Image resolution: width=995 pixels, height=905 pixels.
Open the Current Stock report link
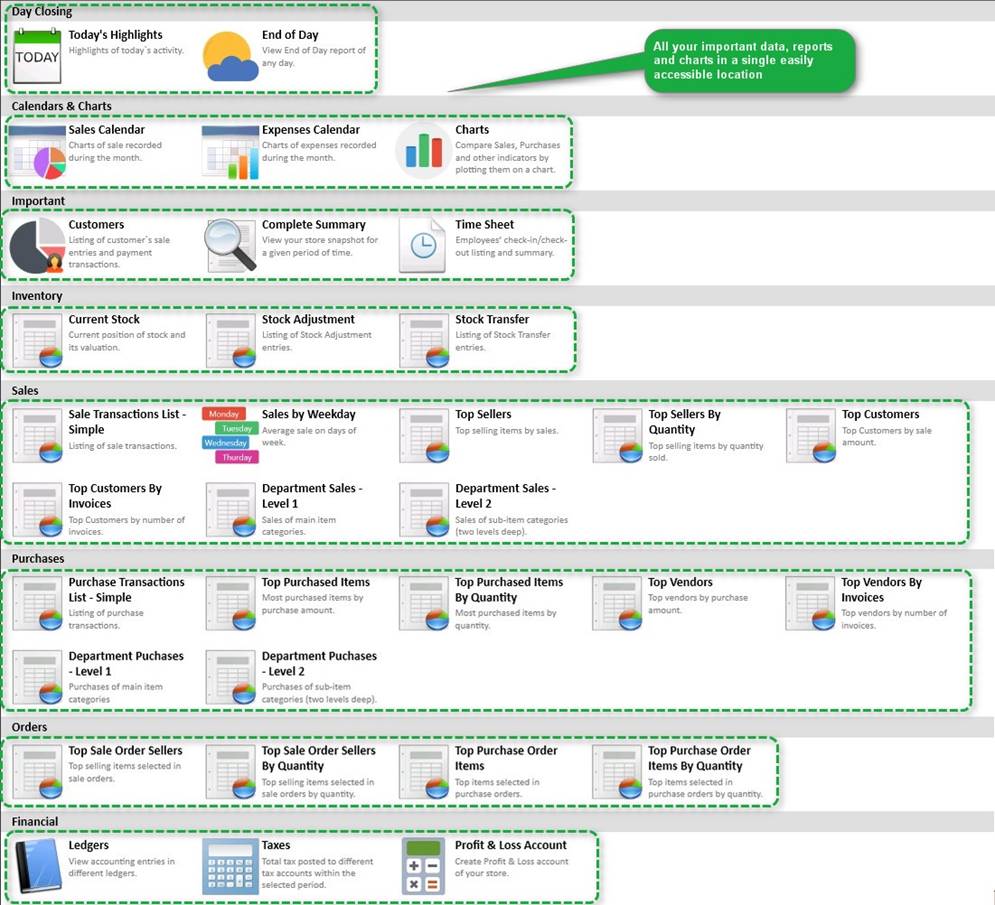[x=104, y=320]
